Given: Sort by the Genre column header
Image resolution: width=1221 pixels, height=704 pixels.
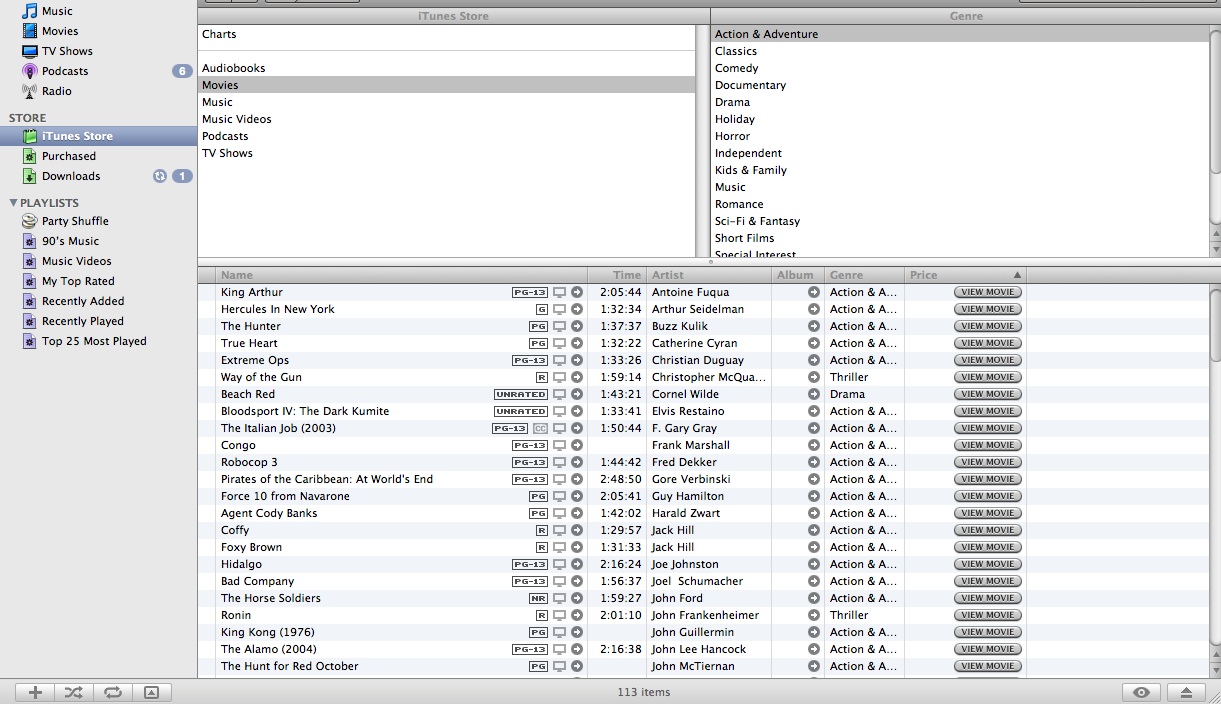Looking at the screenshot, I should click(865, 274).
